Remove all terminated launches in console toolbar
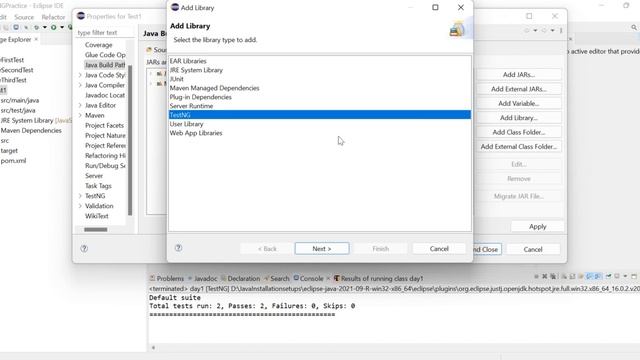 click(x=553, y=276)
